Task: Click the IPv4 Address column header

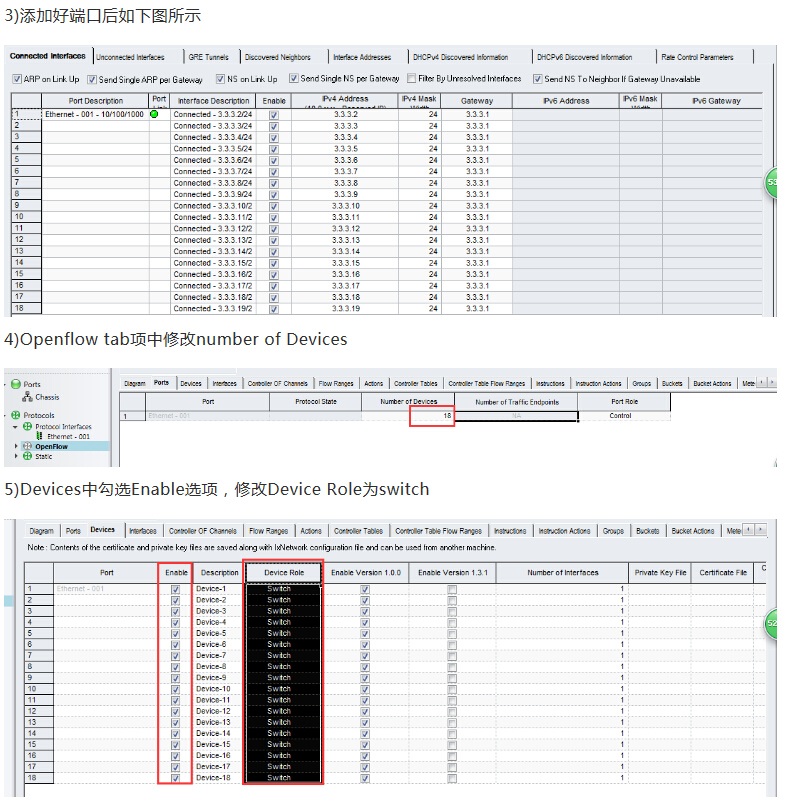Action: tap(345, 101)
